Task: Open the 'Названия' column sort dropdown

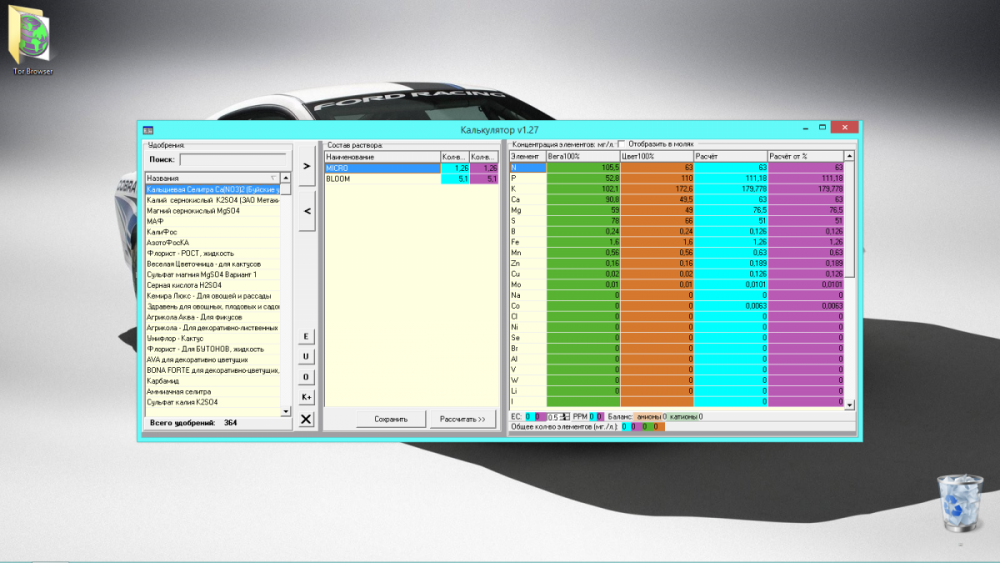Action: pyautogui.click(x=274, y=178)
